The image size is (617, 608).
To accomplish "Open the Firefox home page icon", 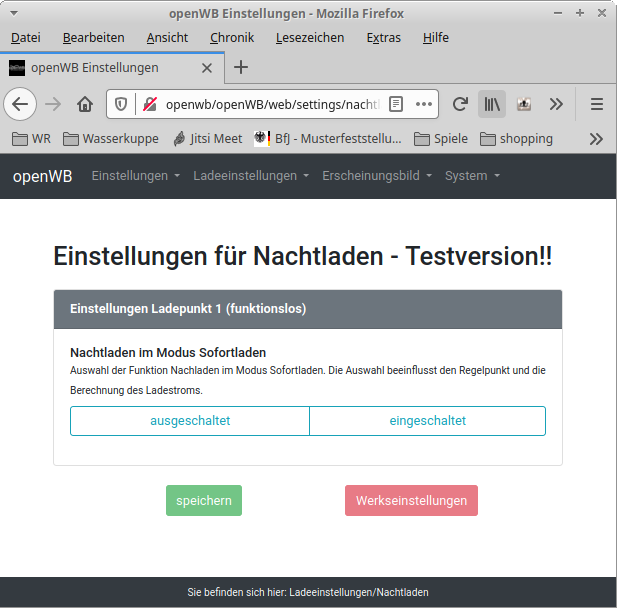I will [x=85, y=104].
